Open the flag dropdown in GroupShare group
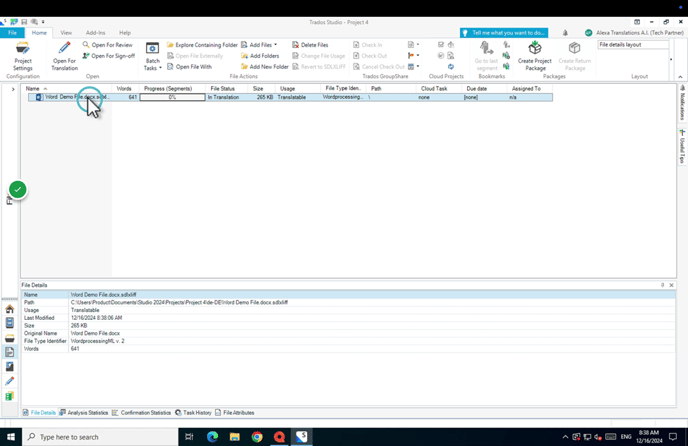The image size is (688, 446). pyautogui.click(x=413, y=56)
